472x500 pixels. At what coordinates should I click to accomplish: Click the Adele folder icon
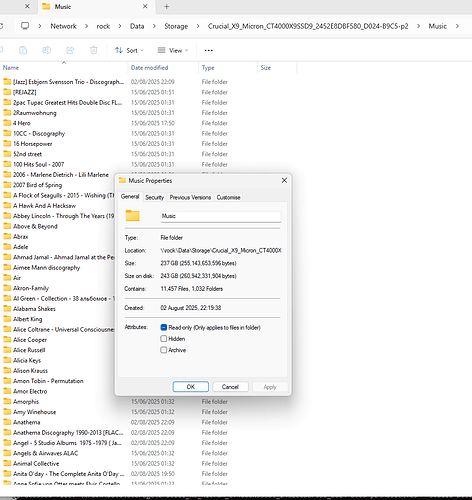pos(7,247)
